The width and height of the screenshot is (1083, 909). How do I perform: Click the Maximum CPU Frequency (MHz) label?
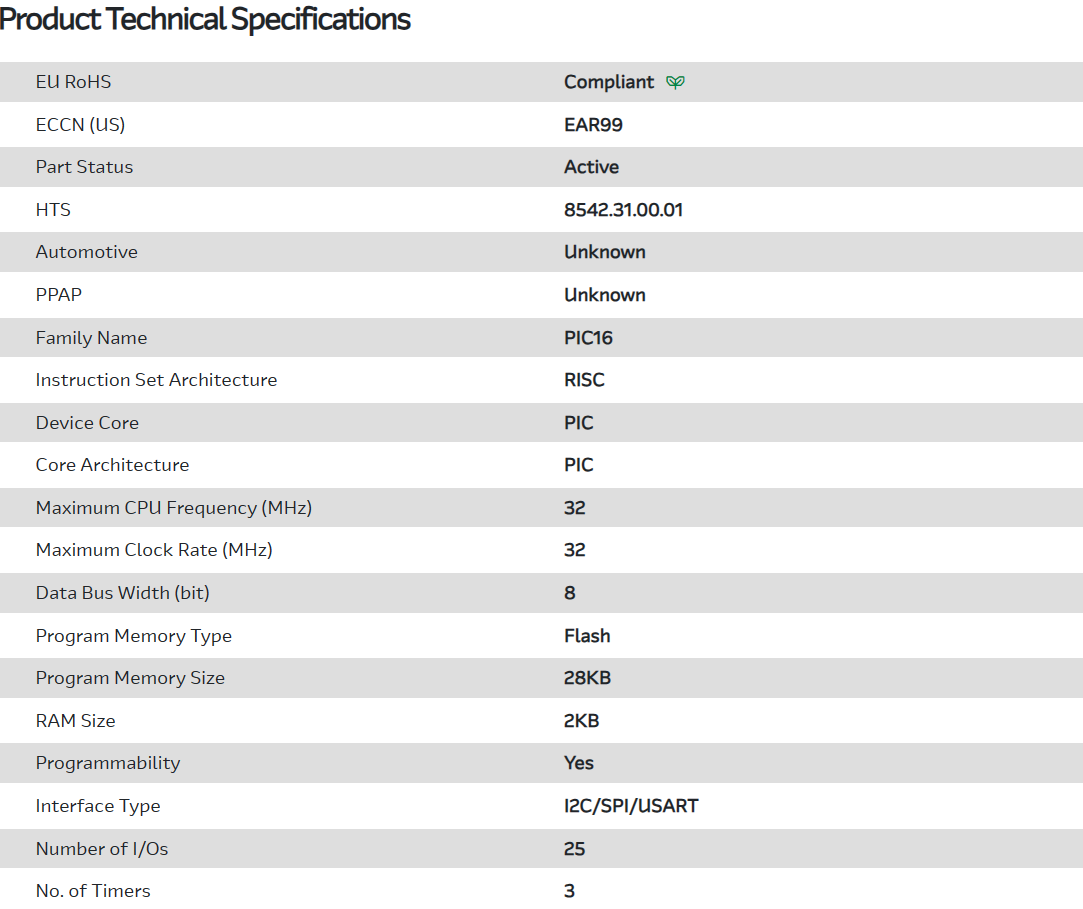point(174,508)
